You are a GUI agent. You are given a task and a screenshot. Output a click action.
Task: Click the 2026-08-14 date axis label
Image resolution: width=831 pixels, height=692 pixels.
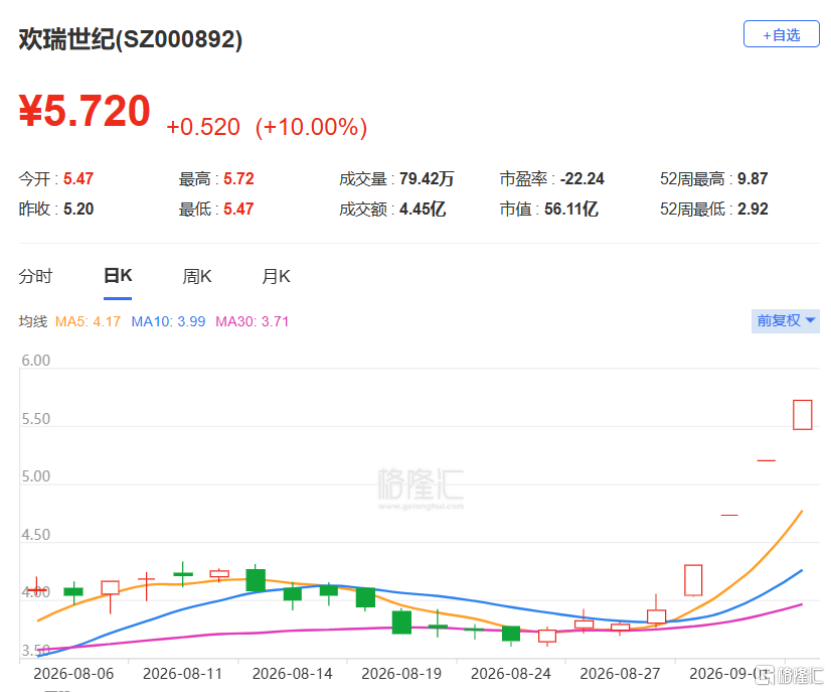point(292,673)
